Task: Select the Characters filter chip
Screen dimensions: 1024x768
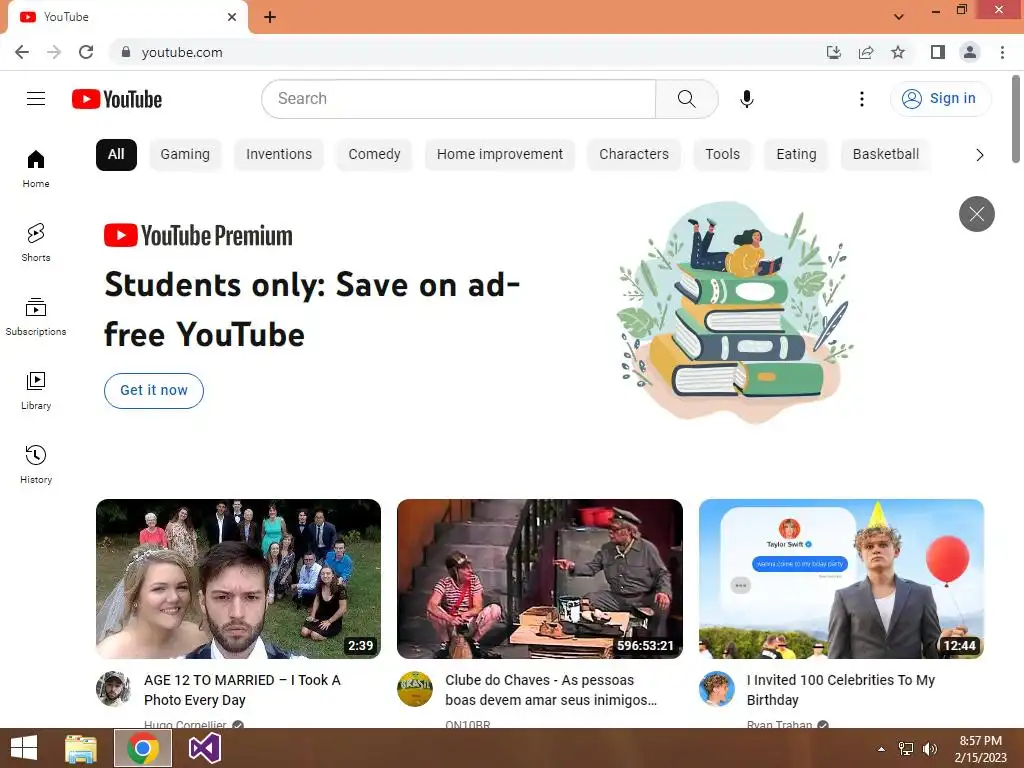Action: coord(634,155)
